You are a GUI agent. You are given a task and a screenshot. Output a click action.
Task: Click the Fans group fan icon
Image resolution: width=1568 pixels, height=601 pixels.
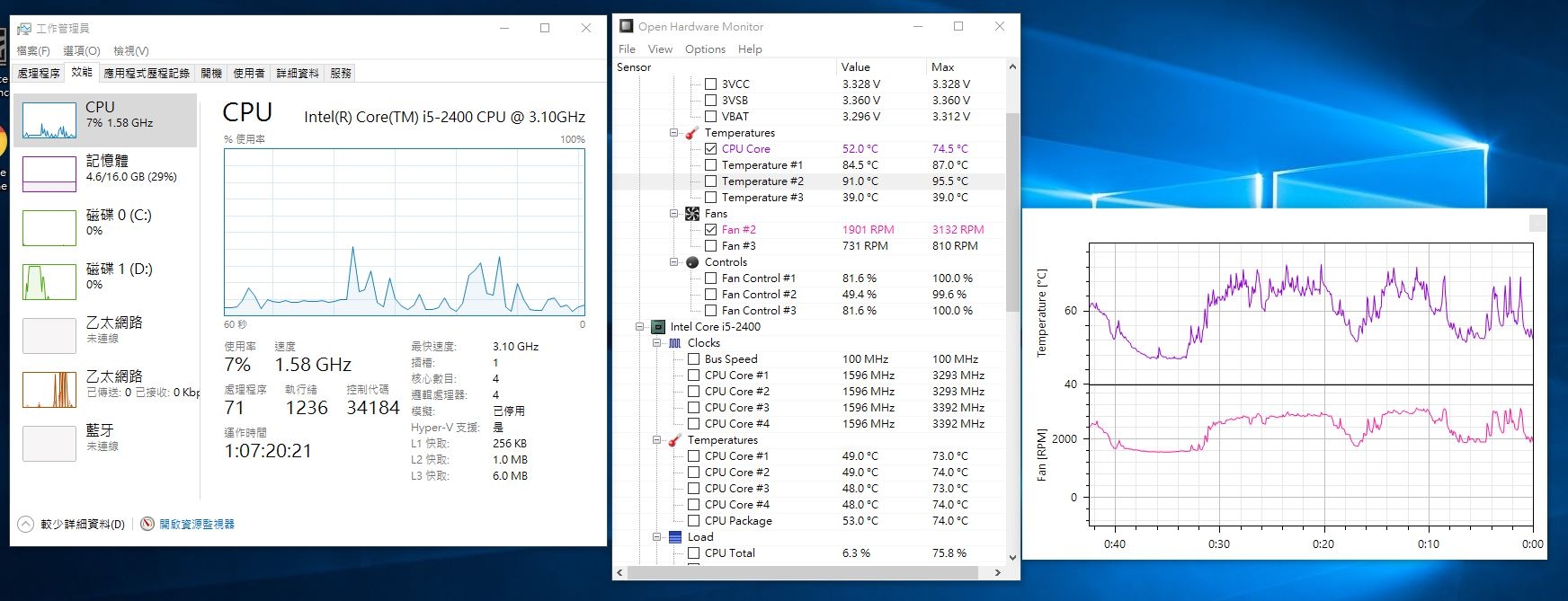coord(692,214)
